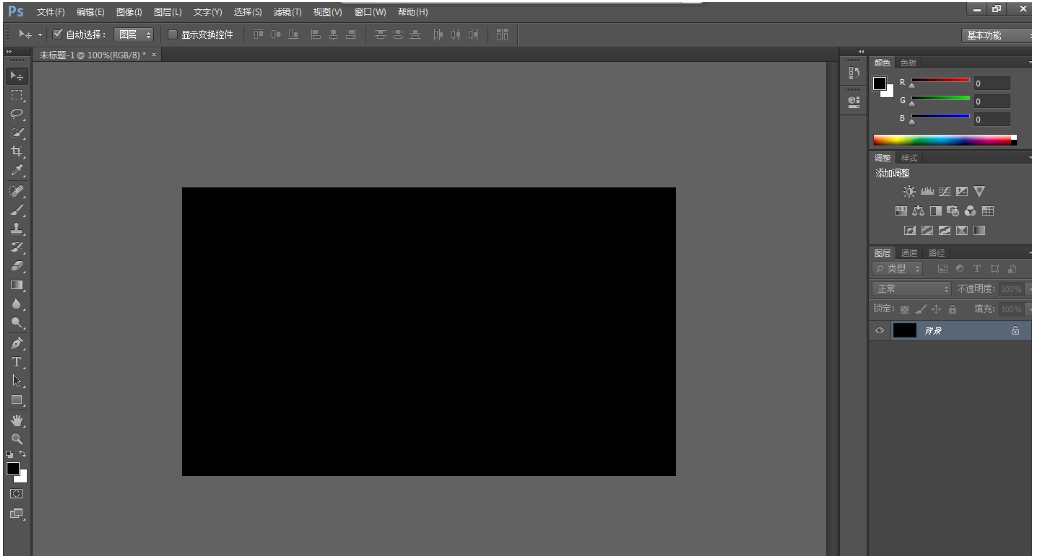1037x559 pixels.
Task: Add a Brightness/Contrast adjustment
Action: point(909,191)
